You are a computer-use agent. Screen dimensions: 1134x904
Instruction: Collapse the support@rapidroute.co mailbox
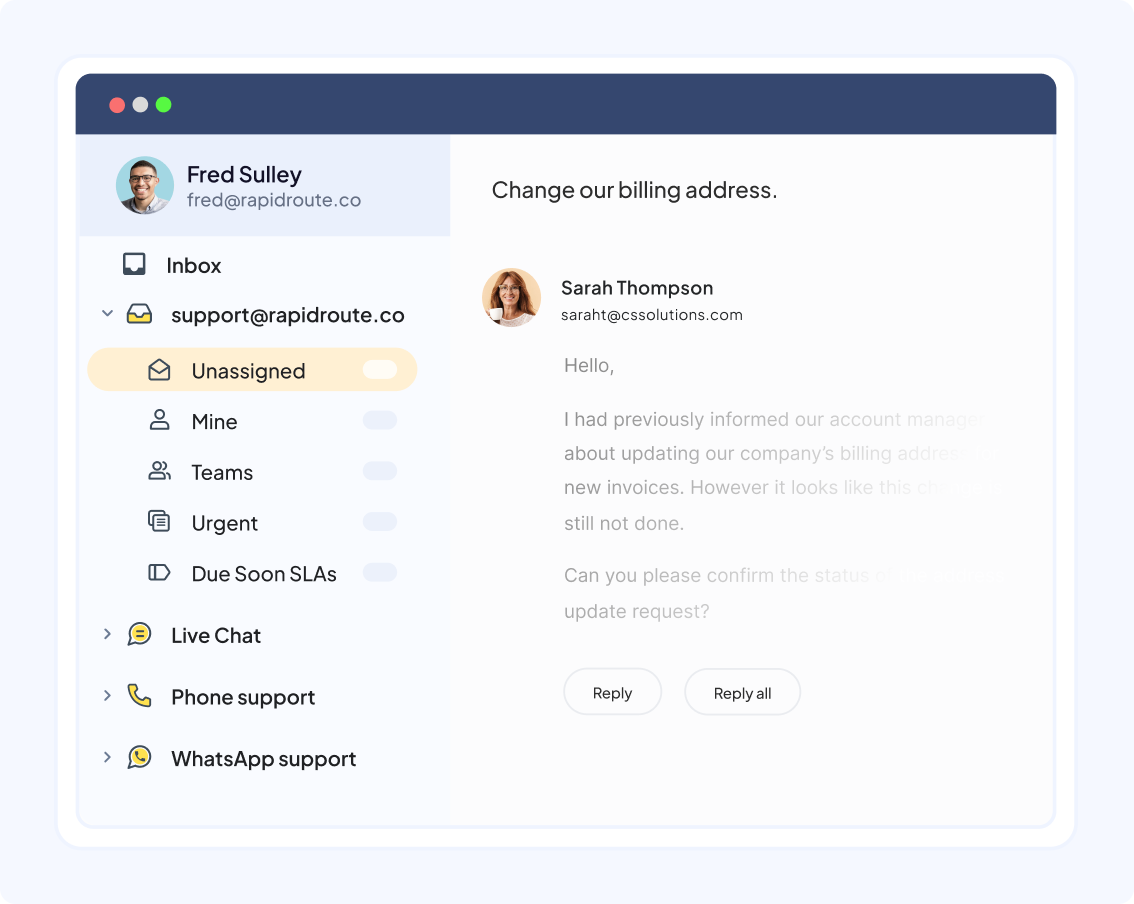coord(107,313)
